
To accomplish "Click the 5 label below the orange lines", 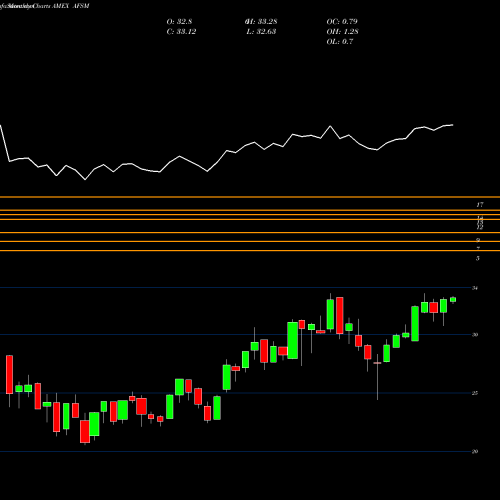I will click(478, 258).
